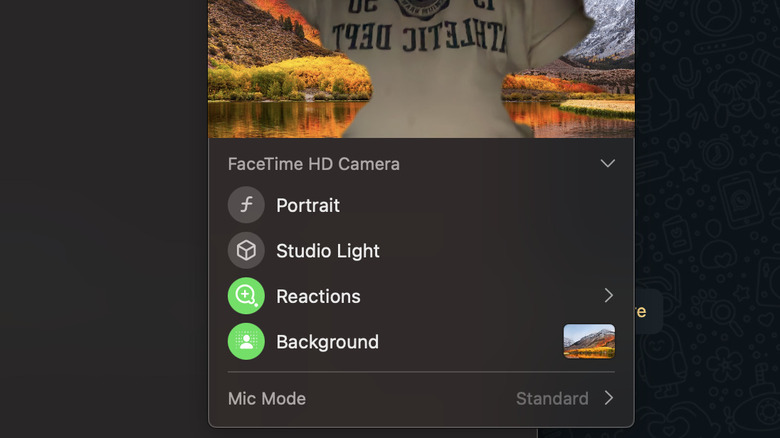
Task: Enable Studio Light via its label
Action: click(x=328, y=251)
